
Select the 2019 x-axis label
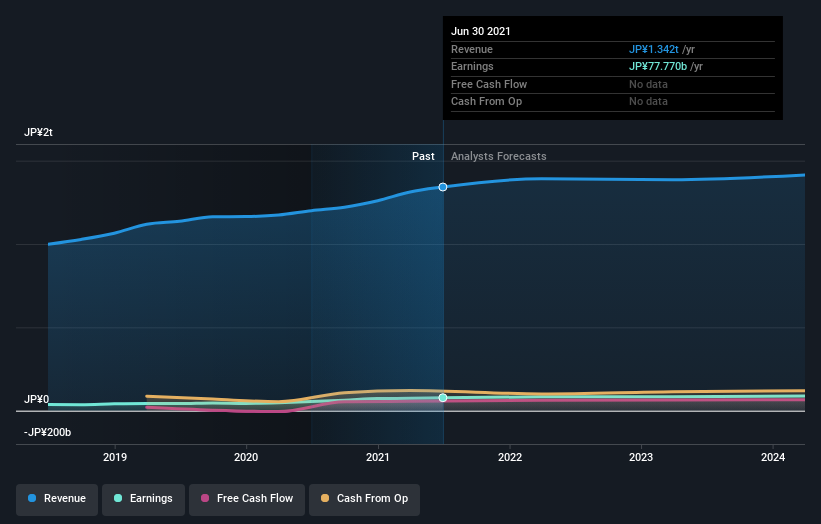(115, 458)
